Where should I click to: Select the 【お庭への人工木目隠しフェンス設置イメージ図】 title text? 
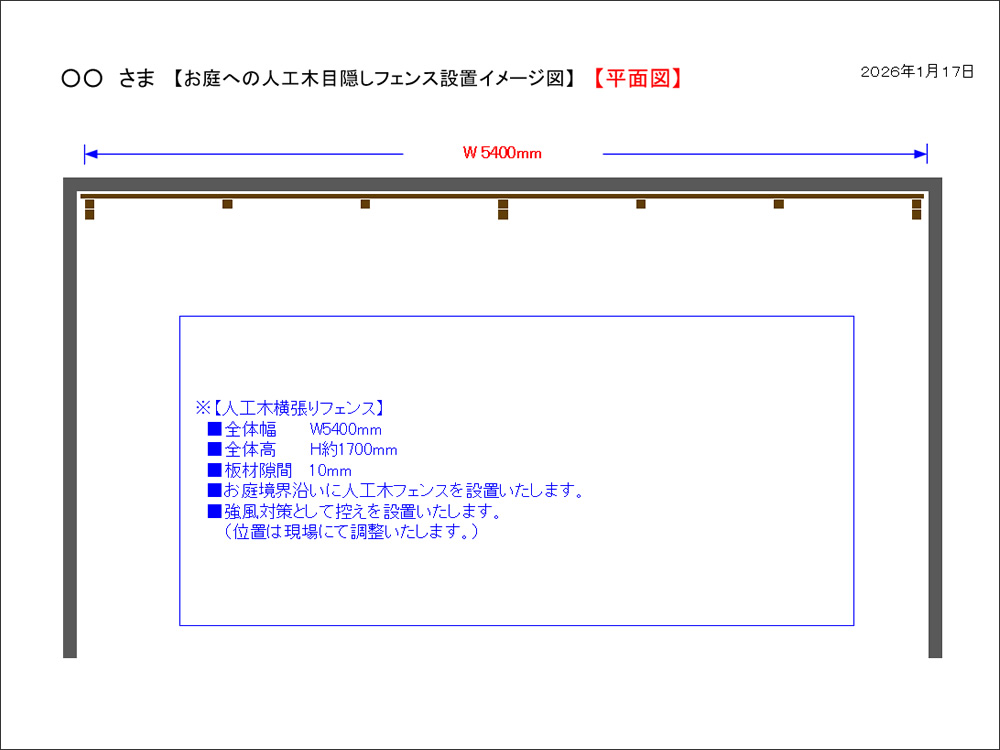click(374, 78)
